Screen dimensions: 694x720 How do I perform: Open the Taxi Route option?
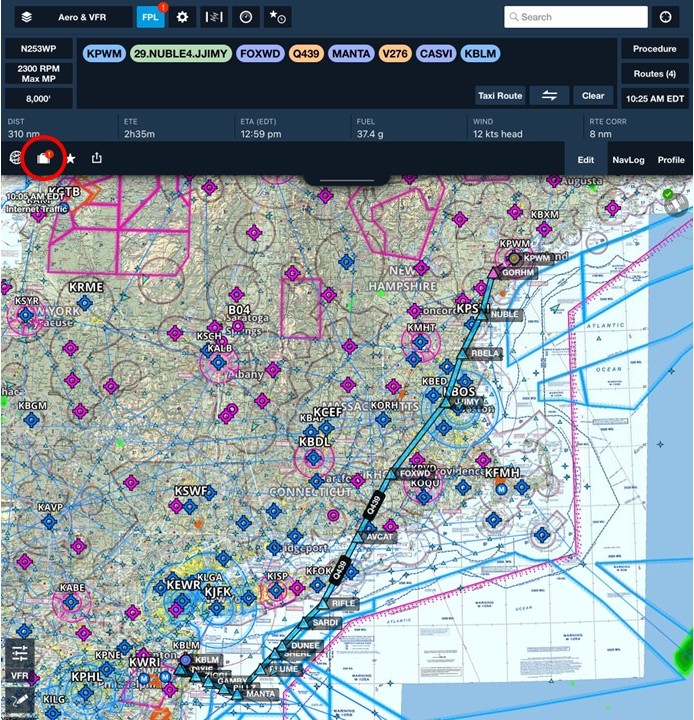[x=500, y=96]
